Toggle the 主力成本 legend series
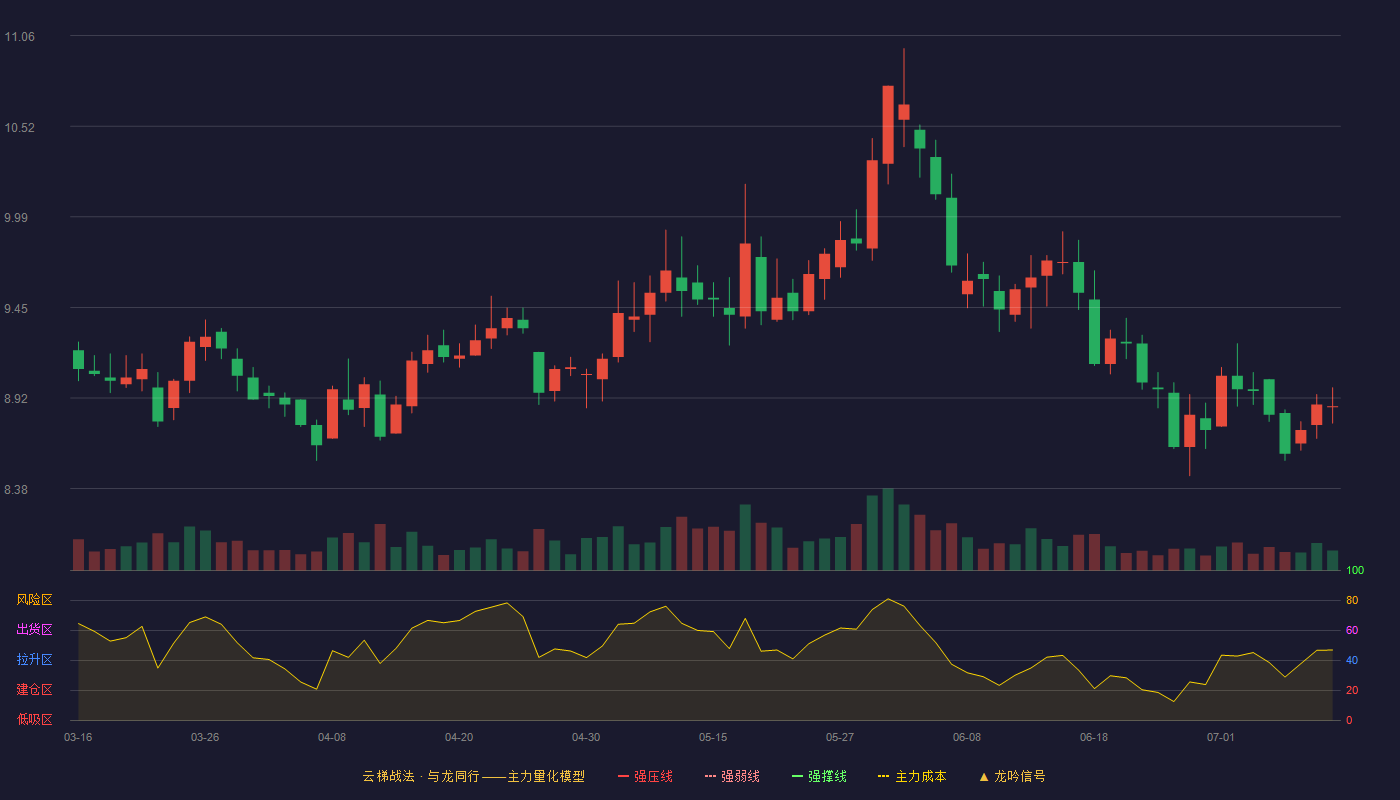Viewport: 1400px width, 800px height. (912, 776)
